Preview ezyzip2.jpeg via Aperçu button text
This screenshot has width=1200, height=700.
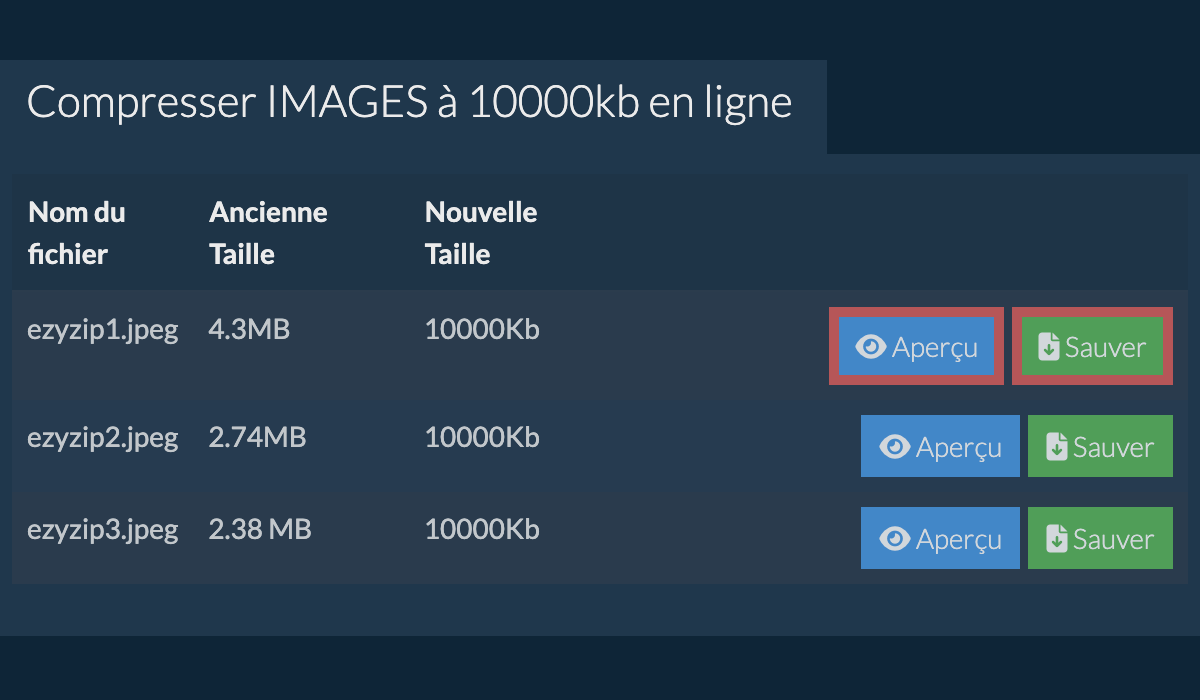[959, 448]
